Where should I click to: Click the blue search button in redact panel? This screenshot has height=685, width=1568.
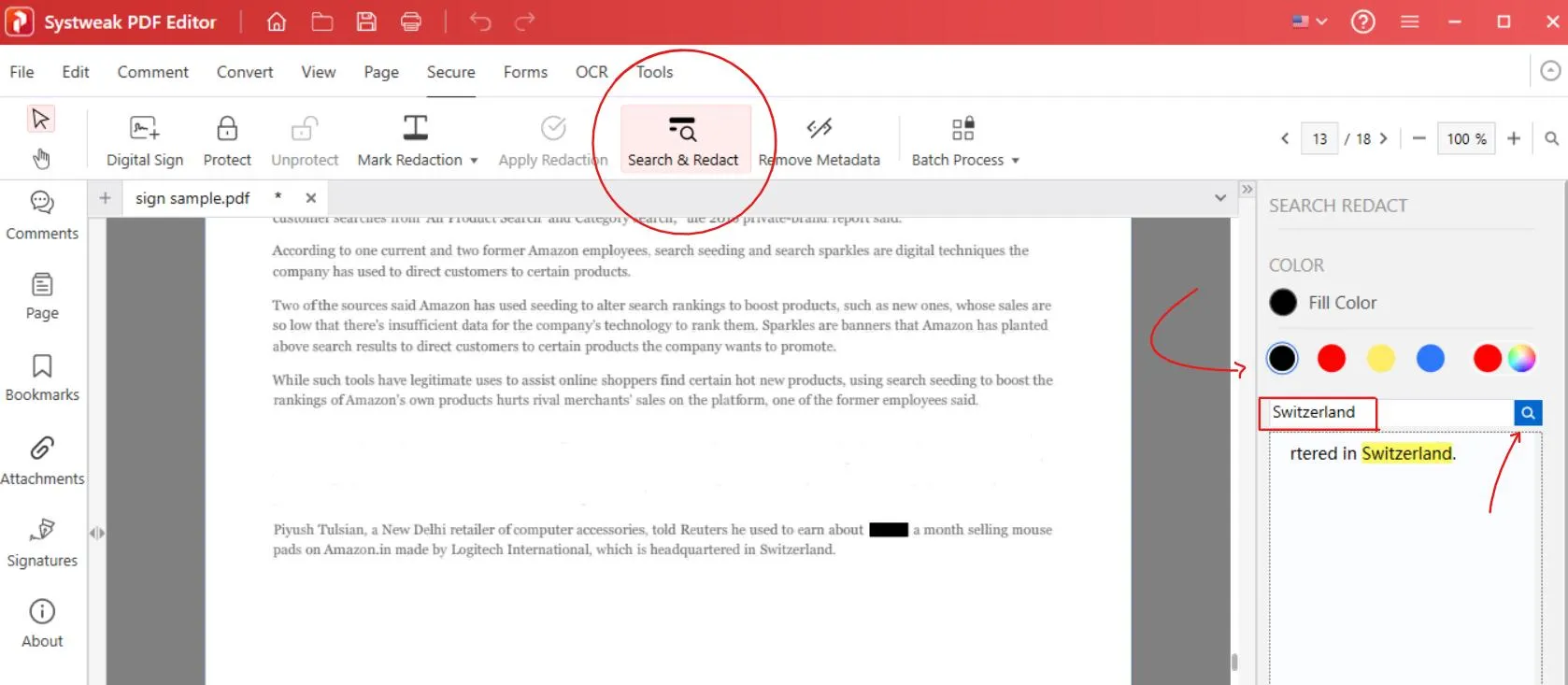point(1528,412)
